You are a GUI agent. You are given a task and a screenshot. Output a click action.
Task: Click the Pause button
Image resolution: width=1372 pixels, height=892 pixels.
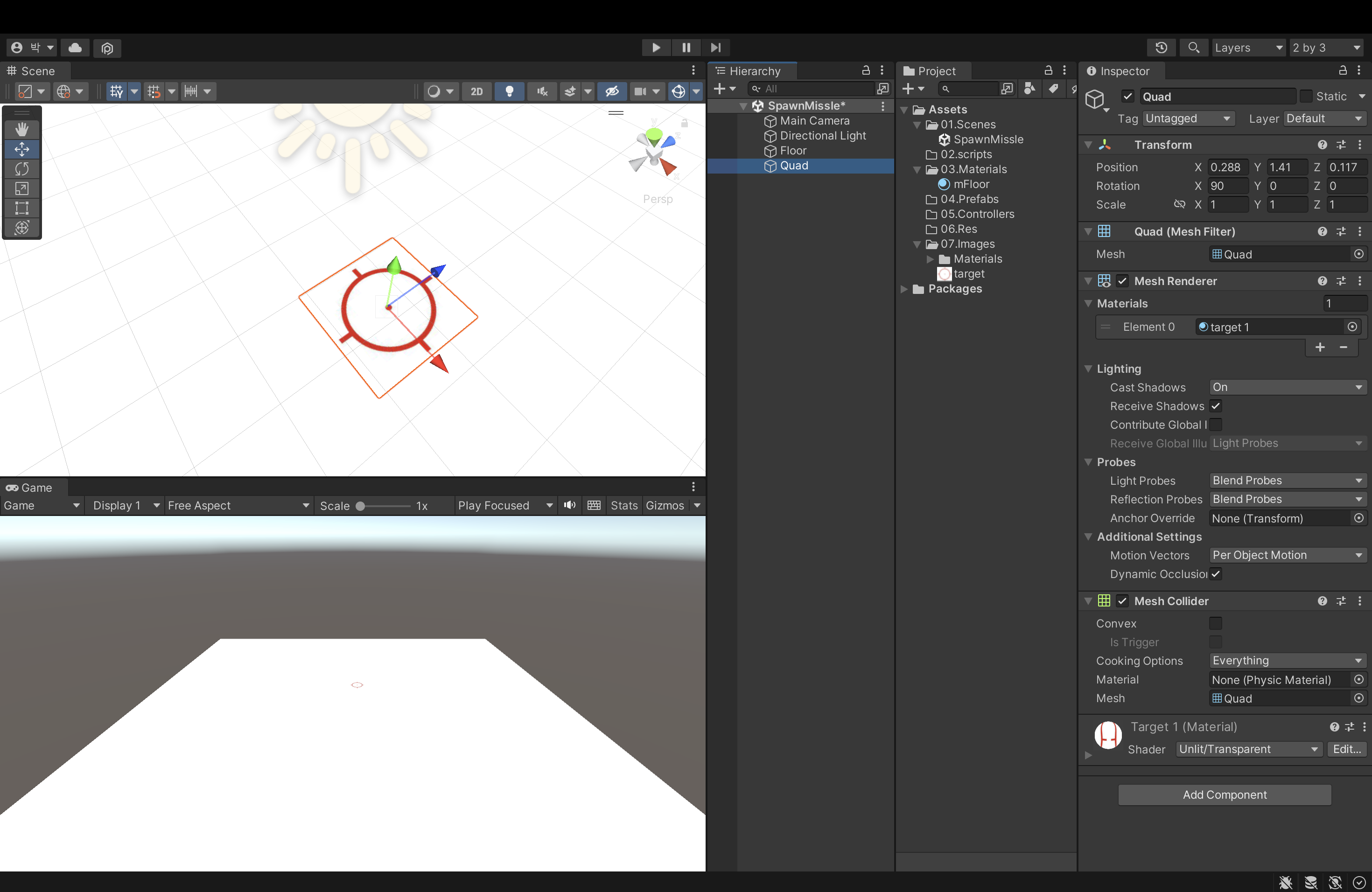click(686, 47)
